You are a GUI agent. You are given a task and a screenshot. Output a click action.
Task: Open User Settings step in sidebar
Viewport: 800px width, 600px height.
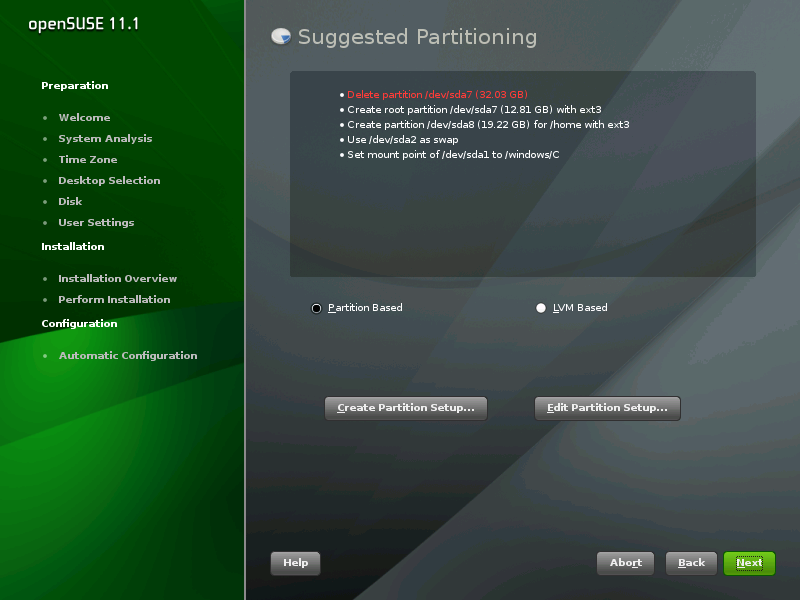pyautogui.click(x=96, y=223)
